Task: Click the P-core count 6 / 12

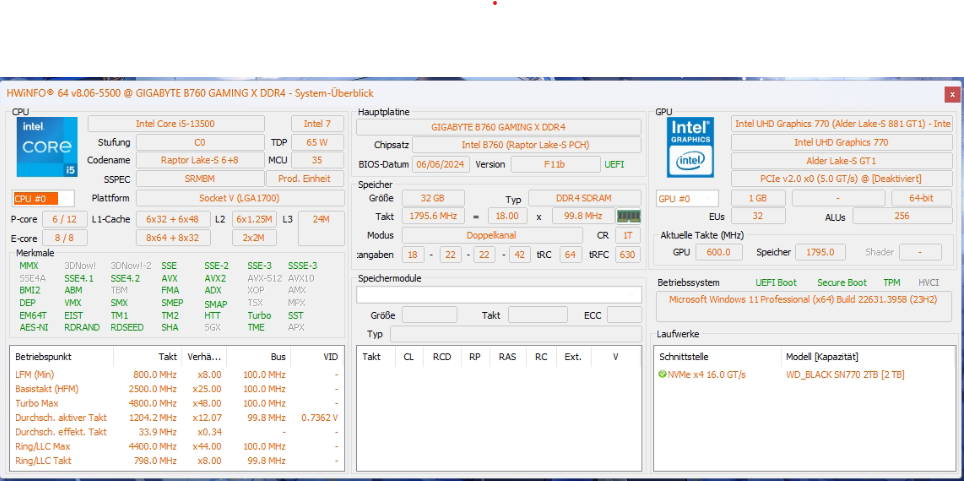Action: (x=65, y=219)
